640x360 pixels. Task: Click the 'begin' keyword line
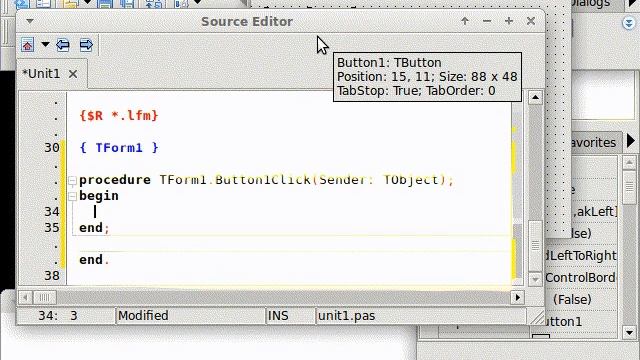pyautogui.click(x=99, y=196)
